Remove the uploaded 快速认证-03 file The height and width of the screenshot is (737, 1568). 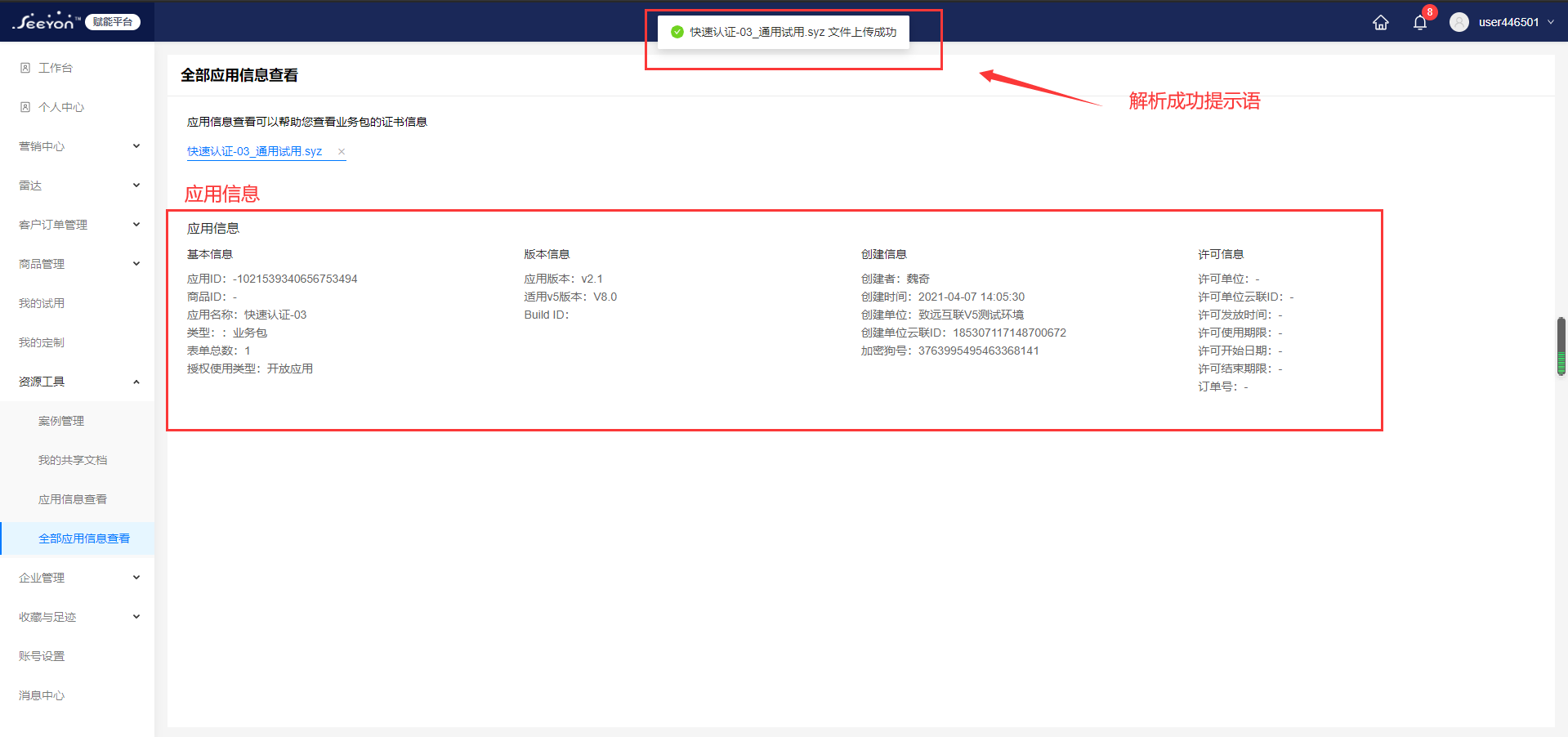click(342, 151)
